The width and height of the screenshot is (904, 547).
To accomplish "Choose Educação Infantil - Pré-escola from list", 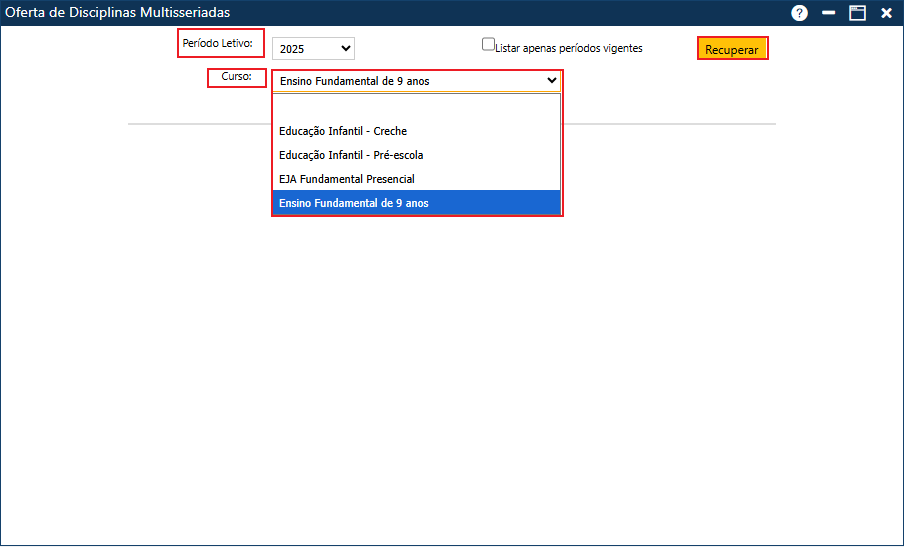I will pos(351,155).
